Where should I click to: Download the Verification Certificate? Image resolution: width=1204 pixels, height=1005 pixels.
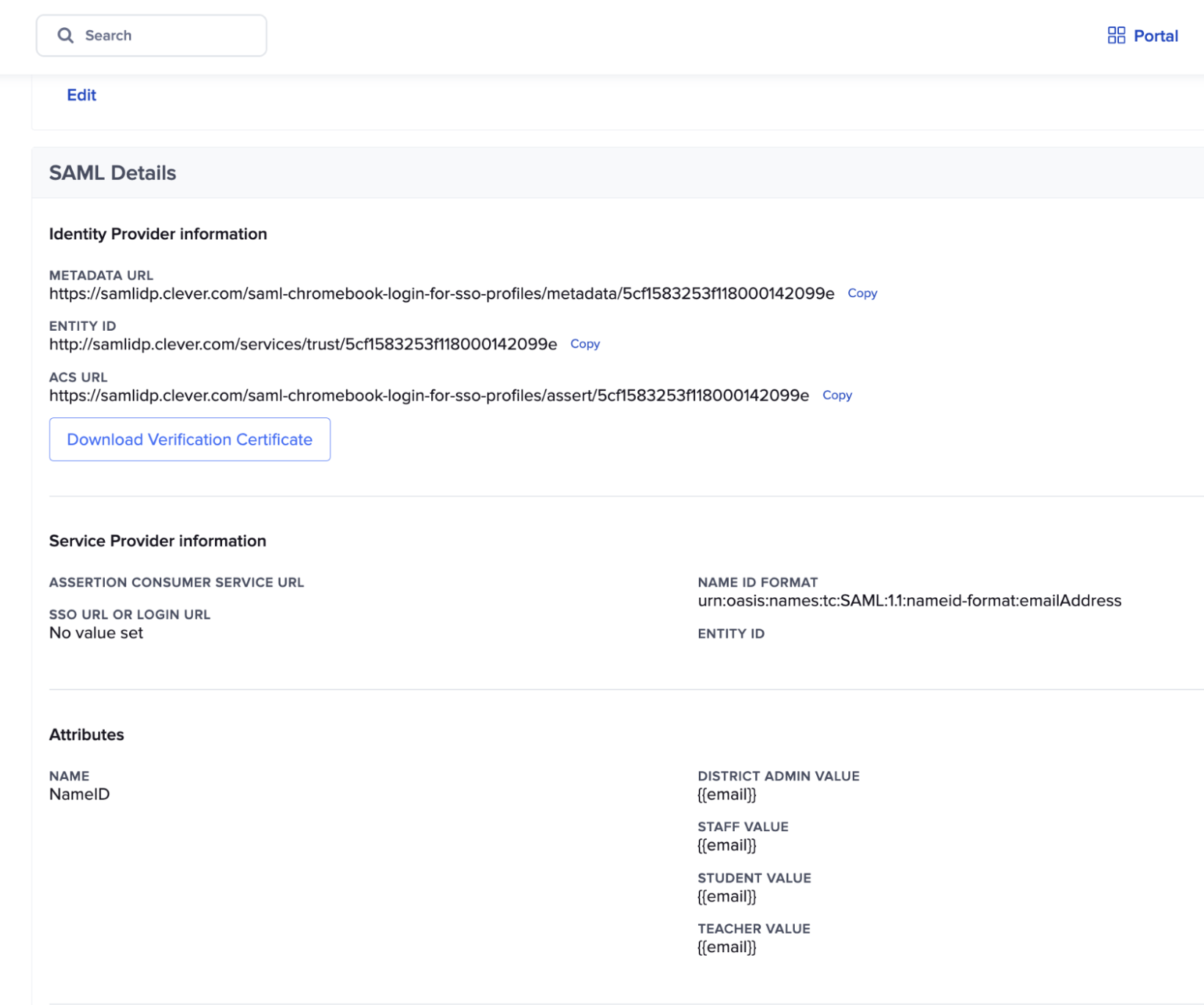click(x=189, y=439)
